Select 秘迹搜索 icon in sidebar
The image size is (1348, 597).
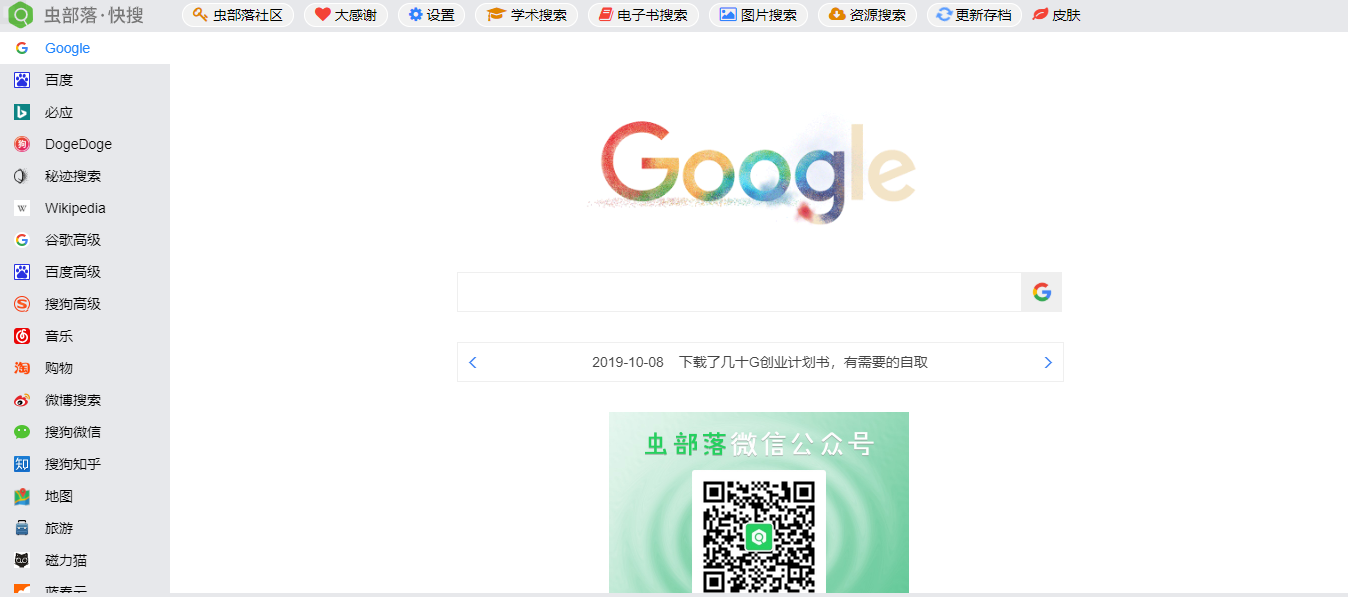click(x=22, y=176)
